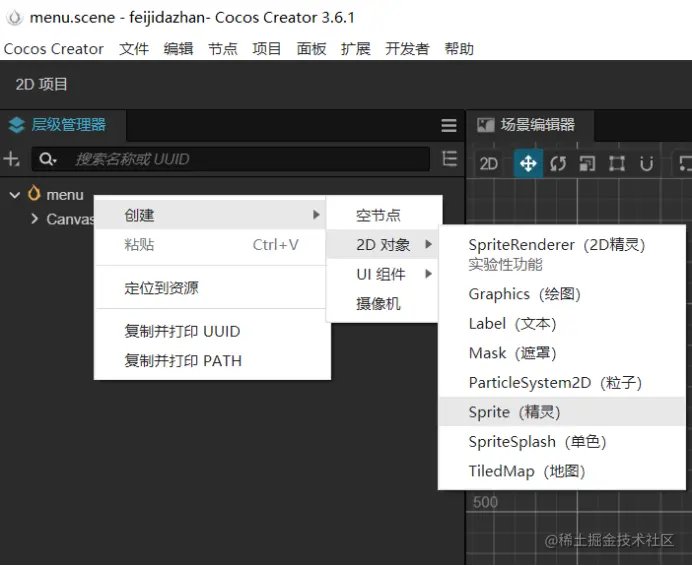Open the 开发者 menu

click(x=407, y=49)
